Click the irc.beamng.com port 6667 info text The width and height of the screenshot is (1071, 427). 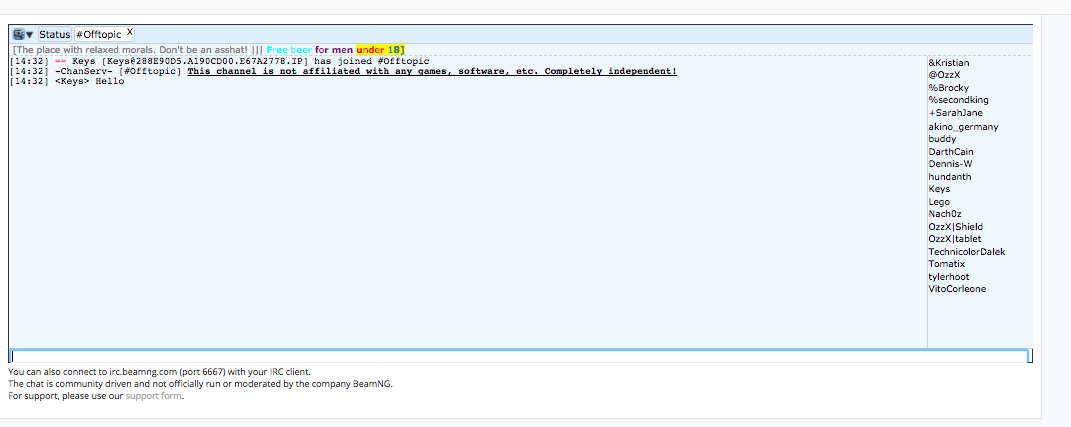pyautogui.click(x=159, y=372)
